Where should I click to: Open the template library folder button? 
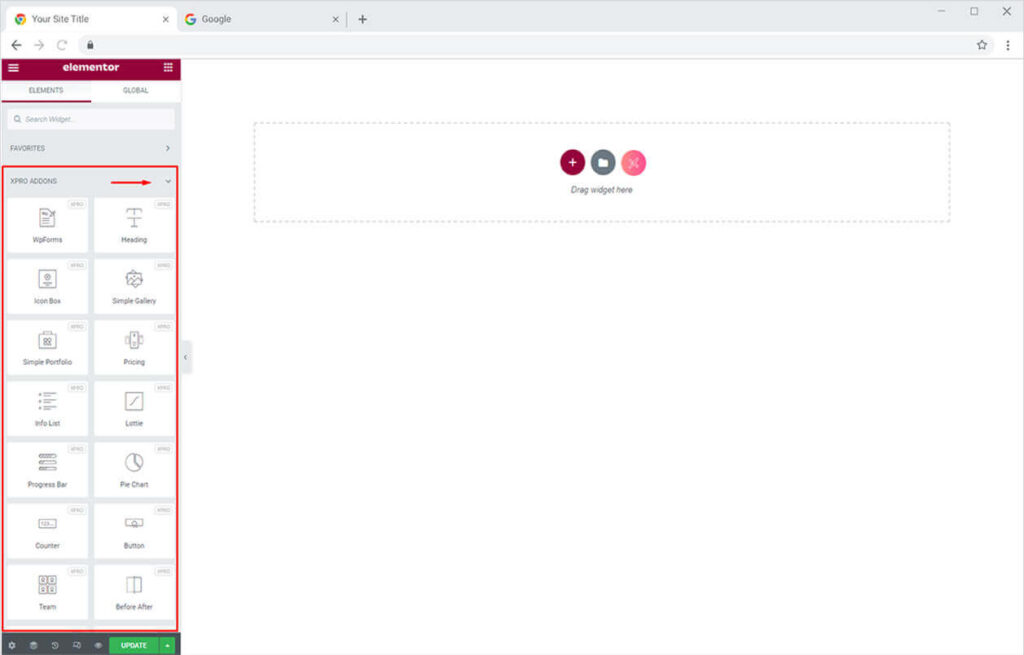coord(602,162)
